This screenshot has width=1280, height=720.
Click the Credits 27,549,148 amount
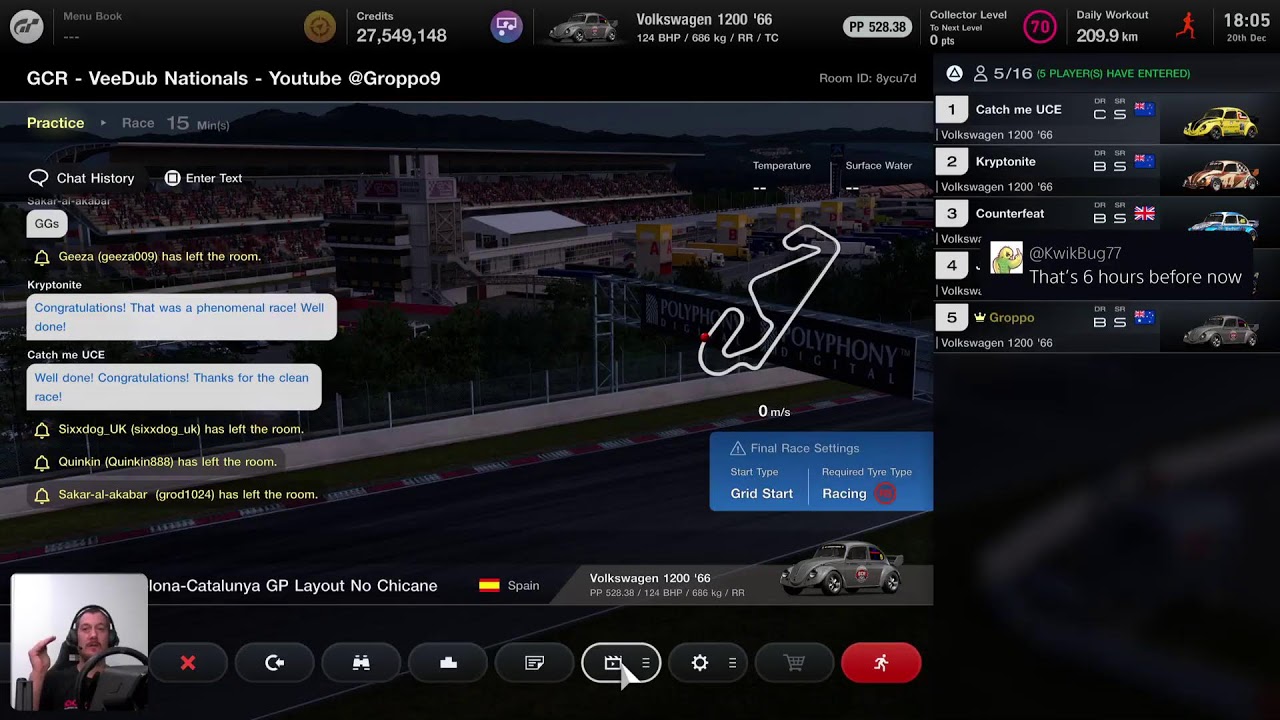(401, 36)
